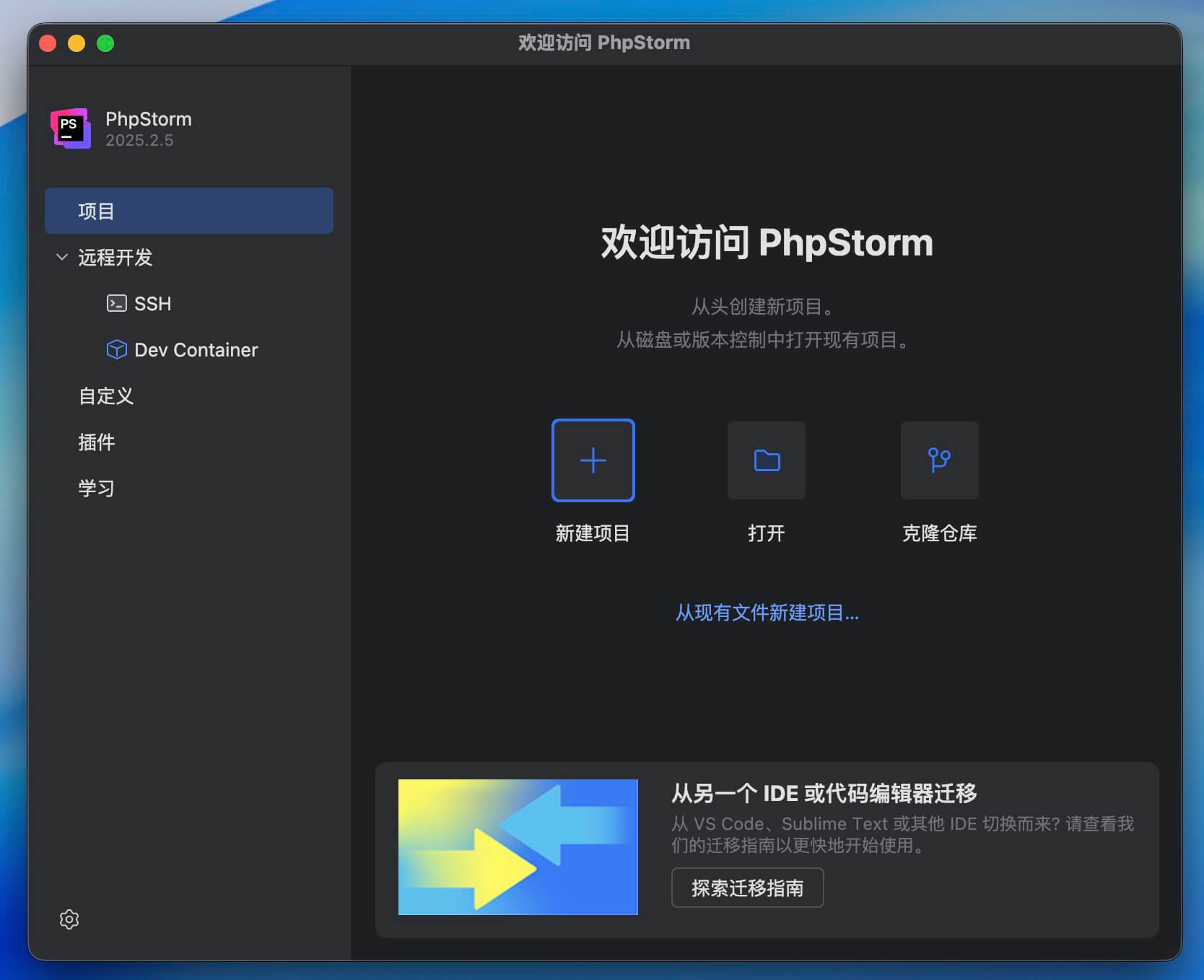
Task: Go to the 学习 section
Action: pyautogui.click(x=97, y=489)
